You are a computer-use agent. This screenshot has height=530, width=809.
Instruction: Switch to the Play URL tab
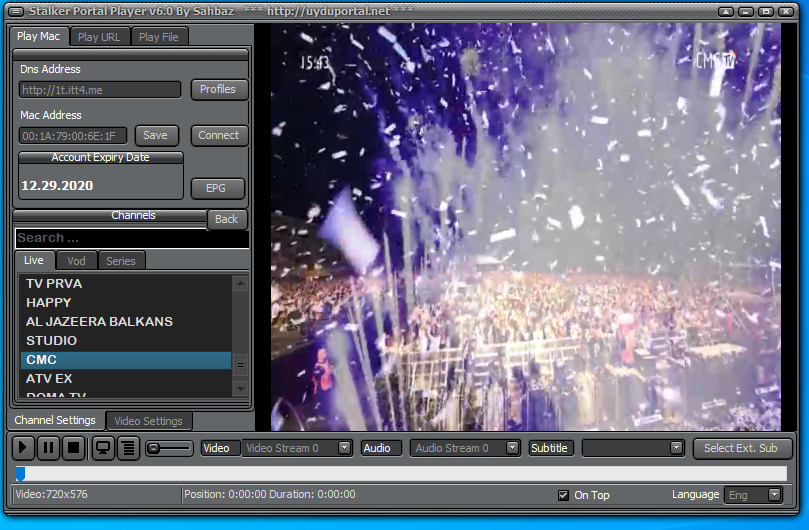click(x=99, y=37)
